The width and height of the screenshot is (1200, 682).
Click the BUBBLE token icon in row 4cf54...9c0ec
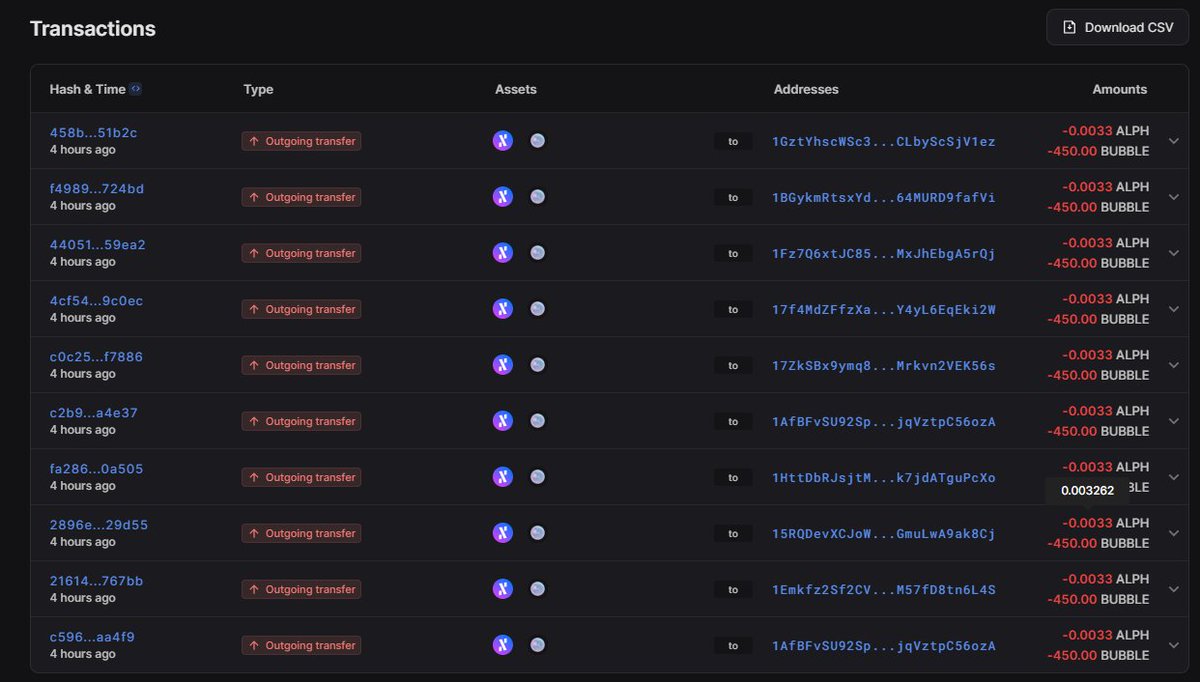tap(538, 309)
